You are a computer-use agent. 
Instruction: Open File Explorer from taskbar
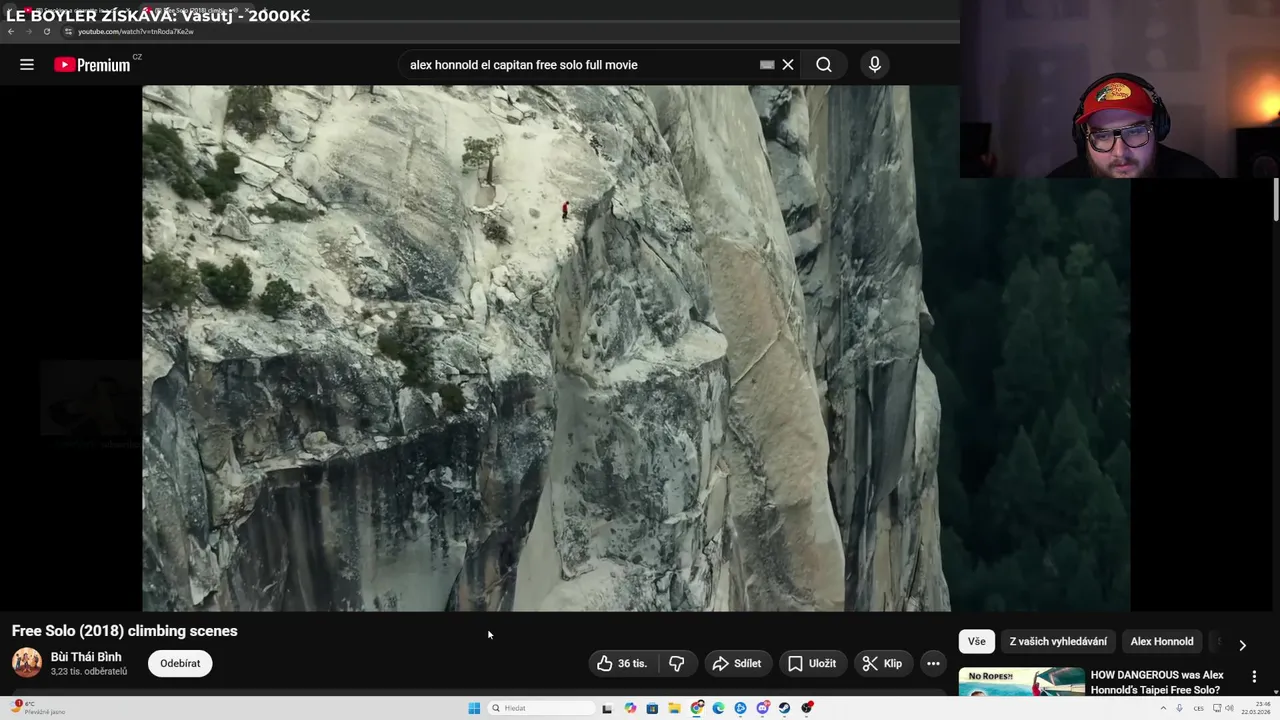(x=674, y=708)
